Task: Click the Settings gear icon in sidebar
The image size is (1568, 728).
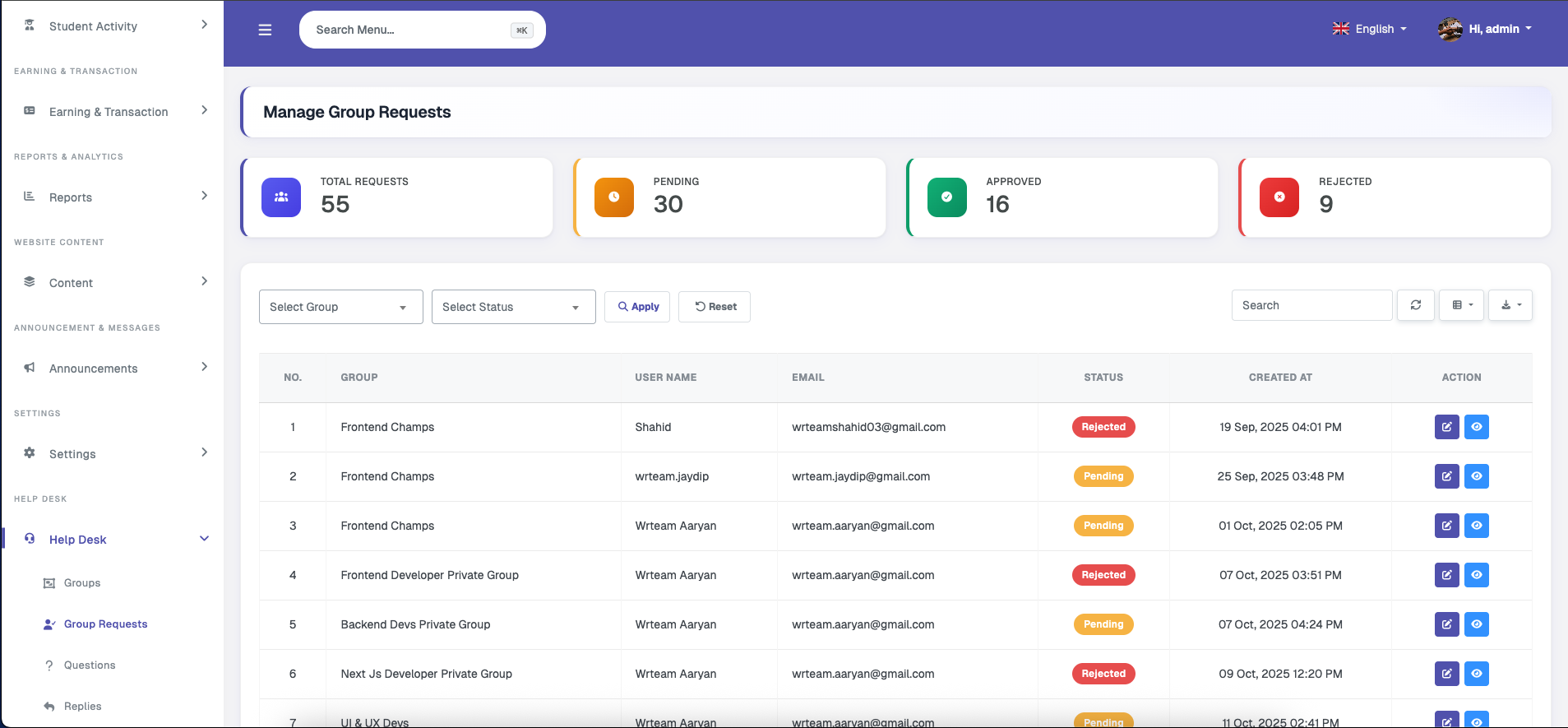Action: pos(30,453)
